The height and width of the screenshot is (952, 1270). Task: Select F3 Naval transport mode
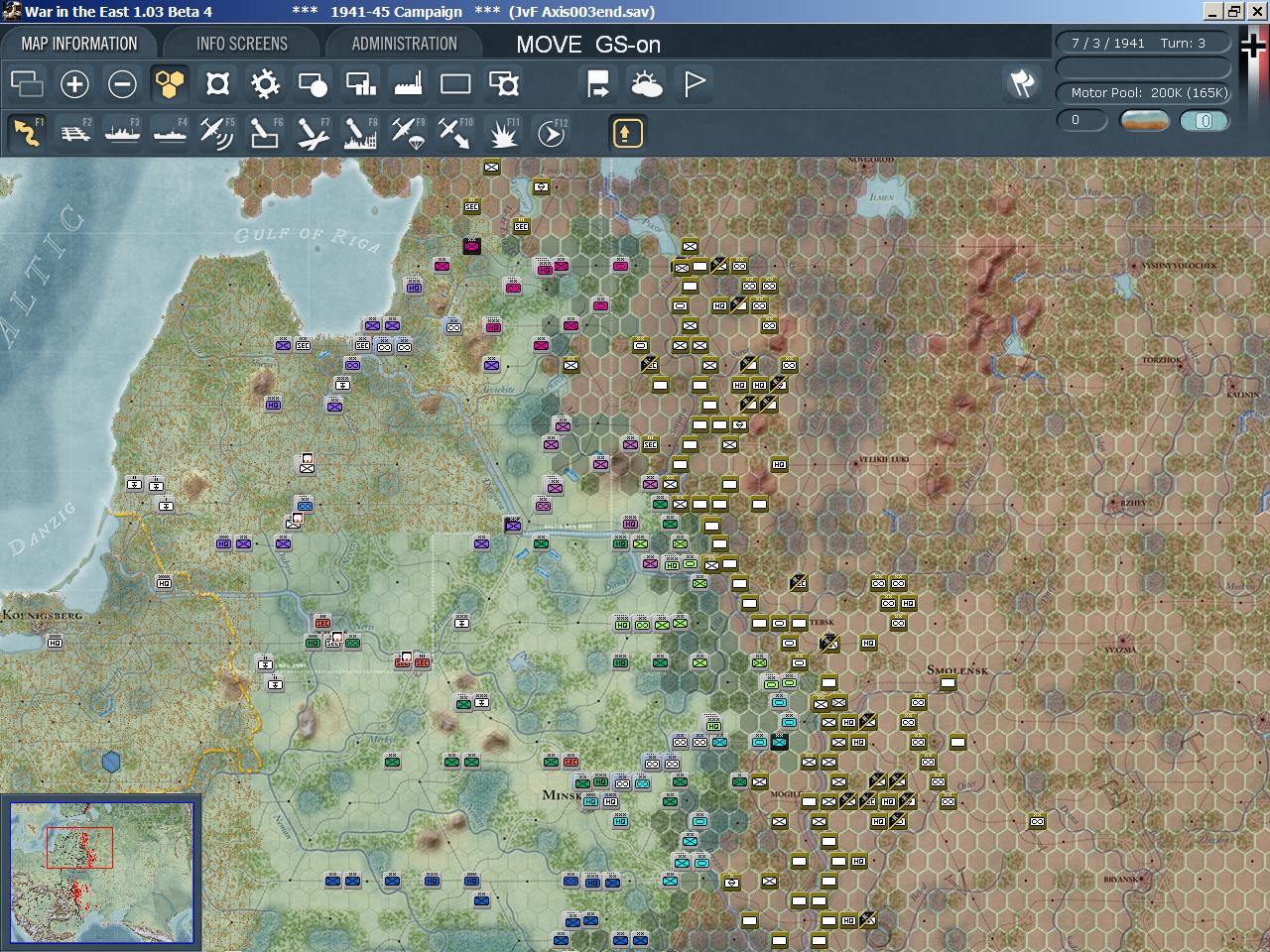[x=122, y=132]
